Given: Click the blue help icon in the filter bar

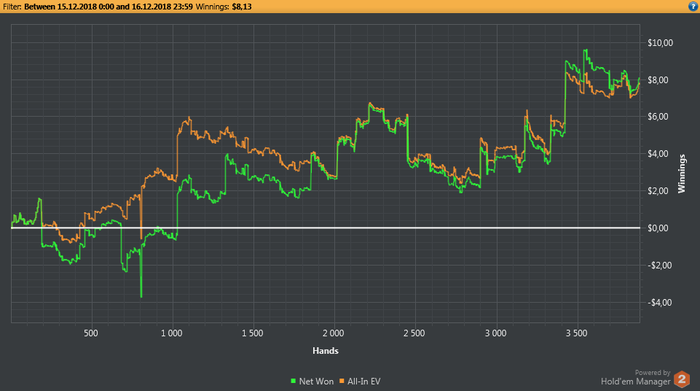Looking at the screenshot, I should click(693, 6).
